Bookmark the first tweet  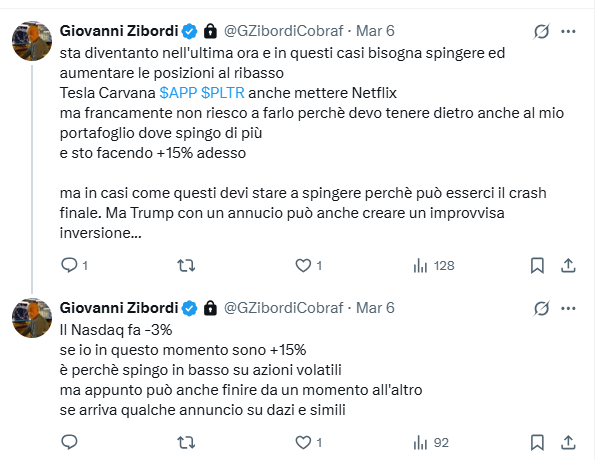click(537, 265)
